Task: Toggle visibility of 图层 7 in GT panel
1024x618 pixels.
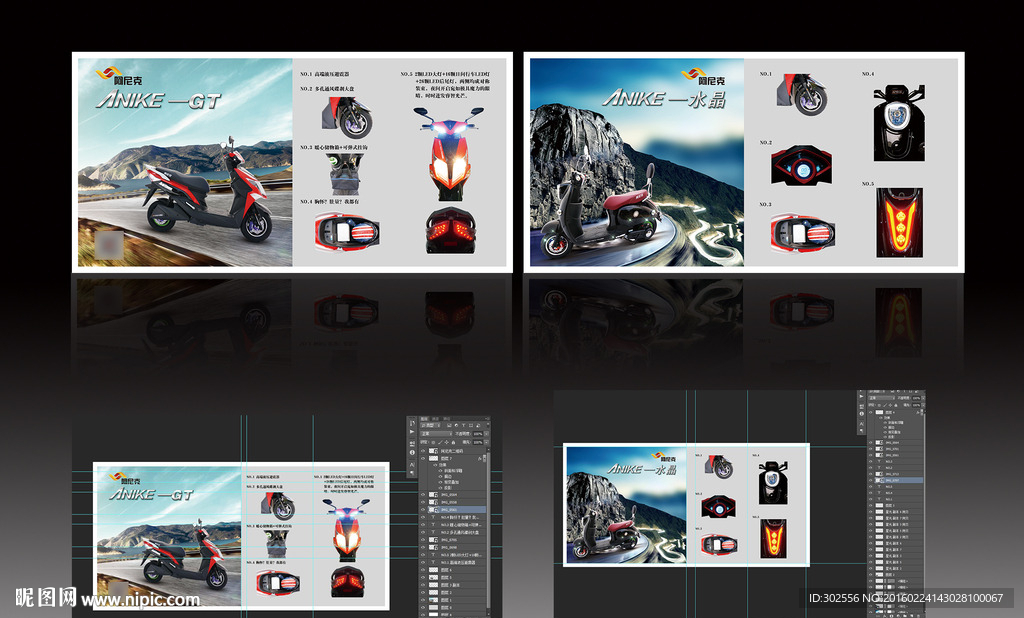Action: [423, 459]
